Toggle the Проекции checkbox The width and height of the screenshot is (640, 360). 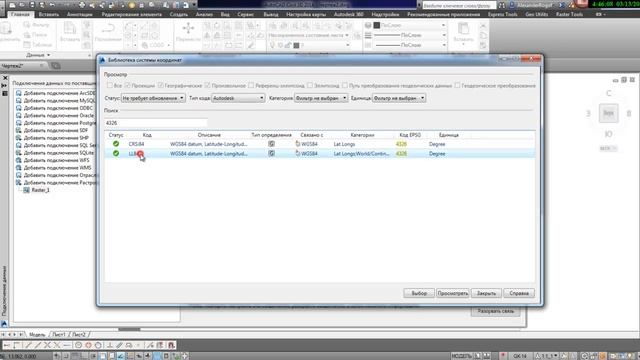127,85
